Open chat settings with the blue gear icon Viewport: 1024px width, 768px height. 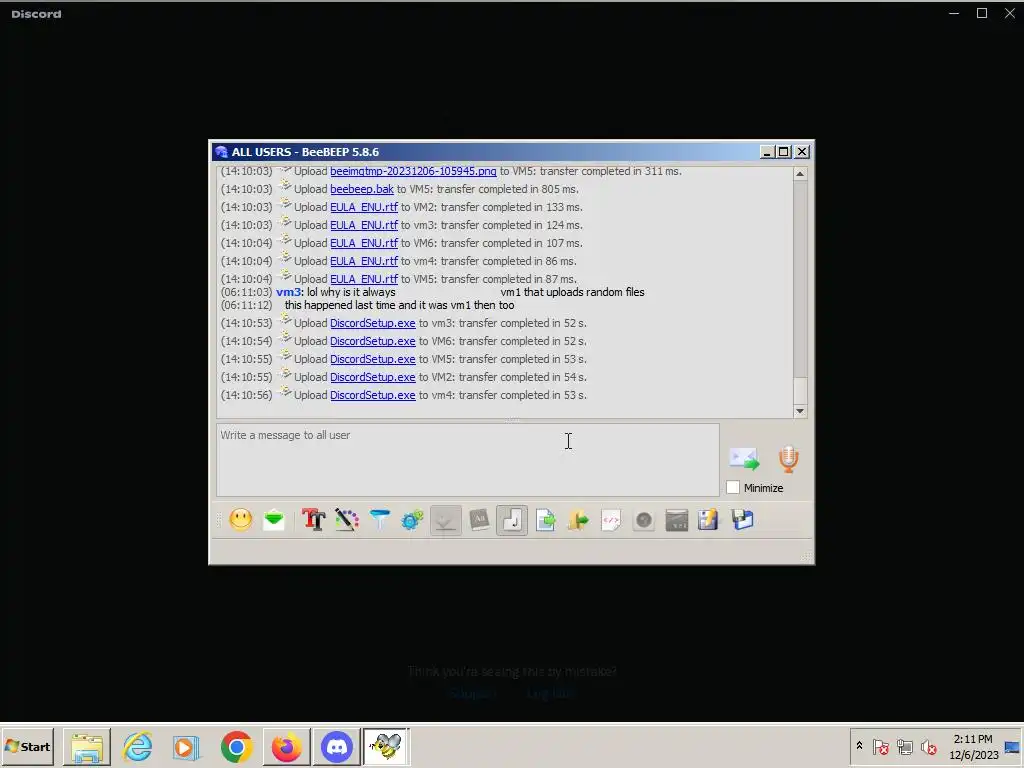(412, 520)
